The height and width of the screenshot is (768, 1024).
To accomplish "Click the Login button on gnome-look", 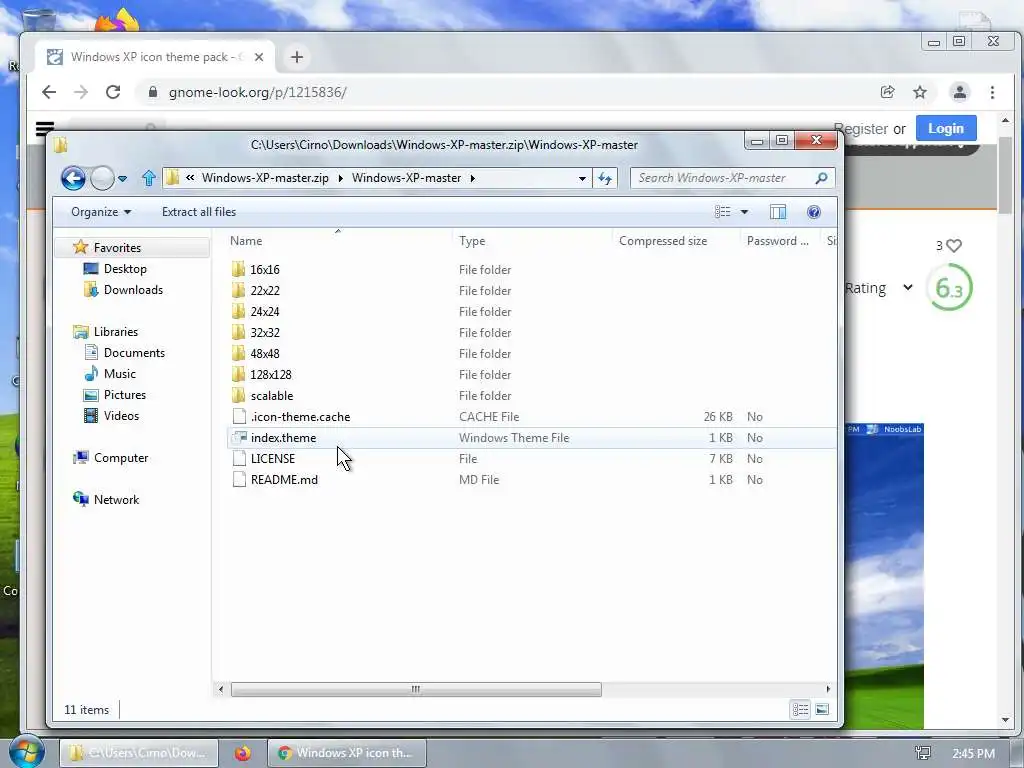I will pos(946,128).
